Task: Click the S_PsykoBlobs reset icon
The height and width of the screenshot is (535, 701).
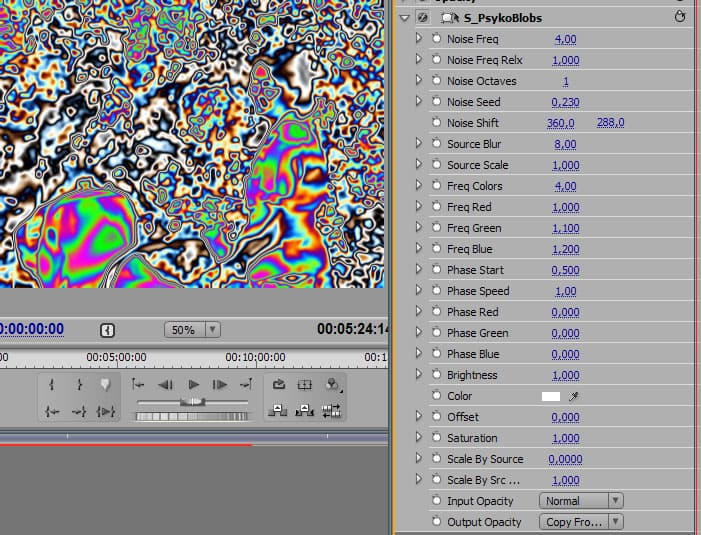Action: pyautogui.click(x=681, y=18)
